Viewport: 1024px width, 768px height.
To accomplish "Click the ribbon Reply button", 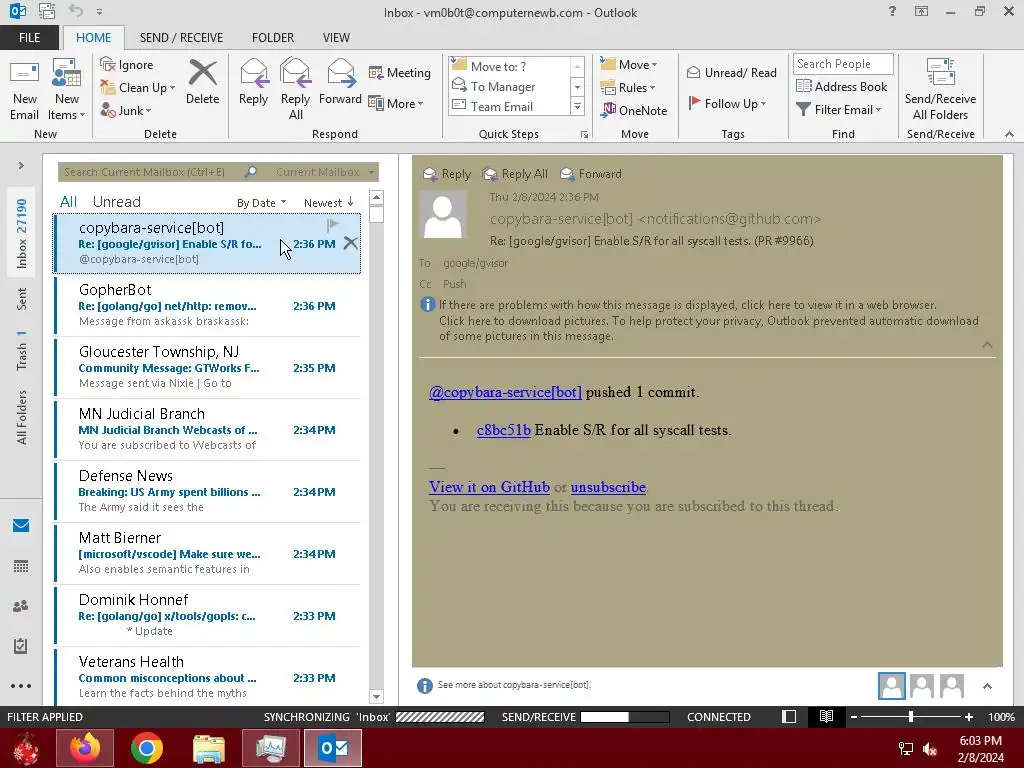I will click(x=253, y=82).
